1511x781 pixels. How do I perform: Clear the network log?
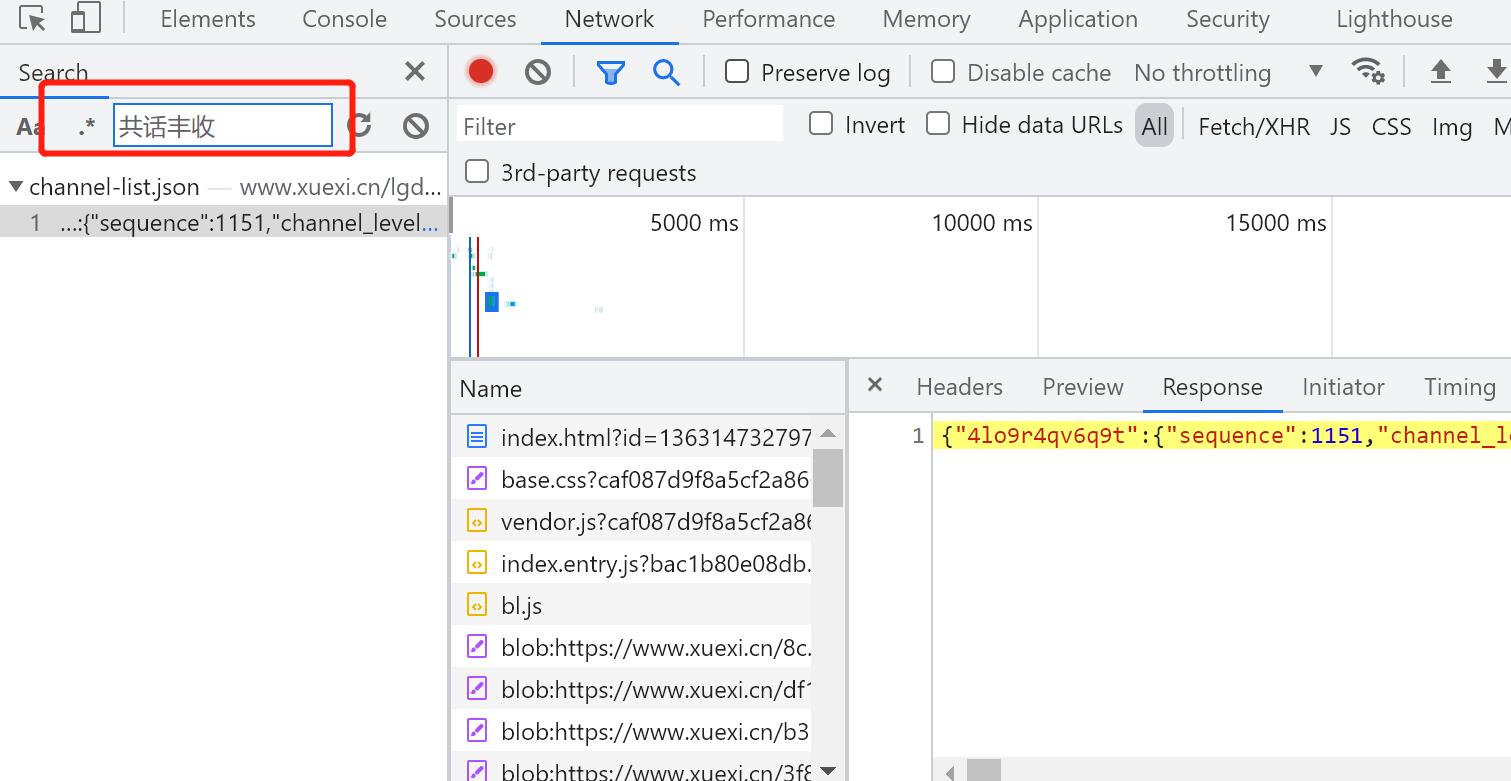pyautogui.click(x=538, y=71)
